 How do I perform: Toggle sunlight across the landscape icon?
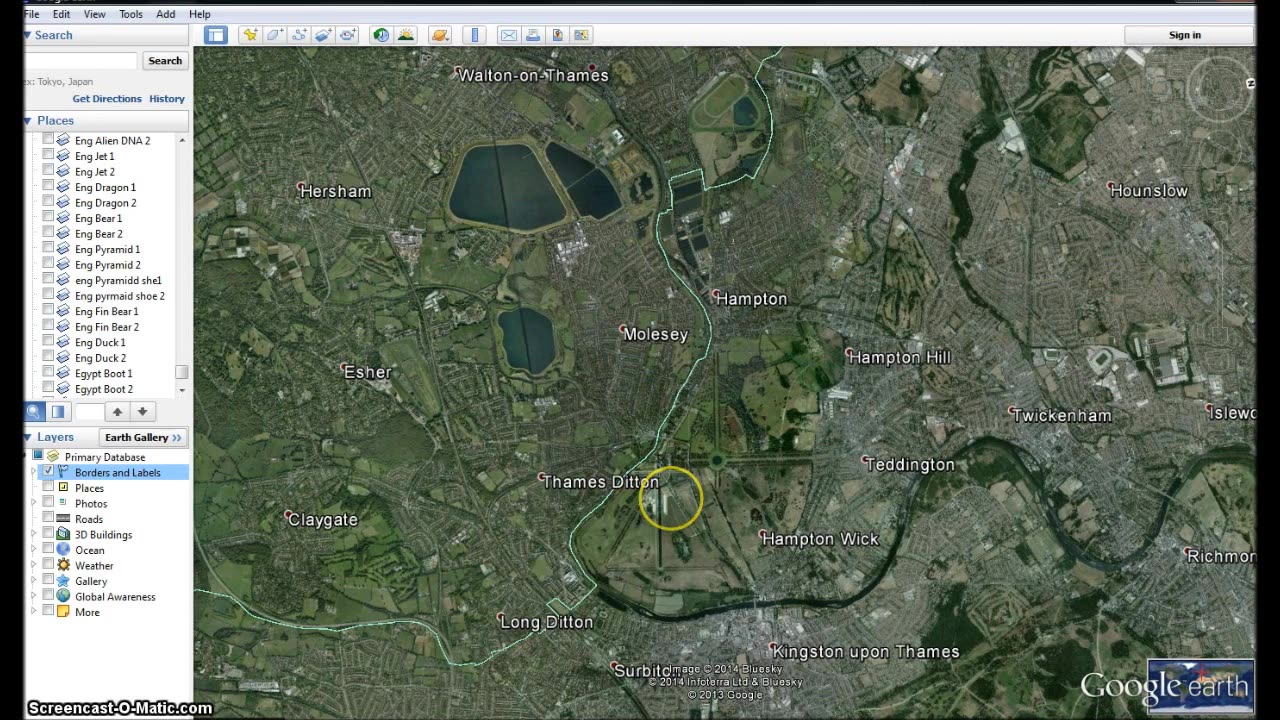405,35
